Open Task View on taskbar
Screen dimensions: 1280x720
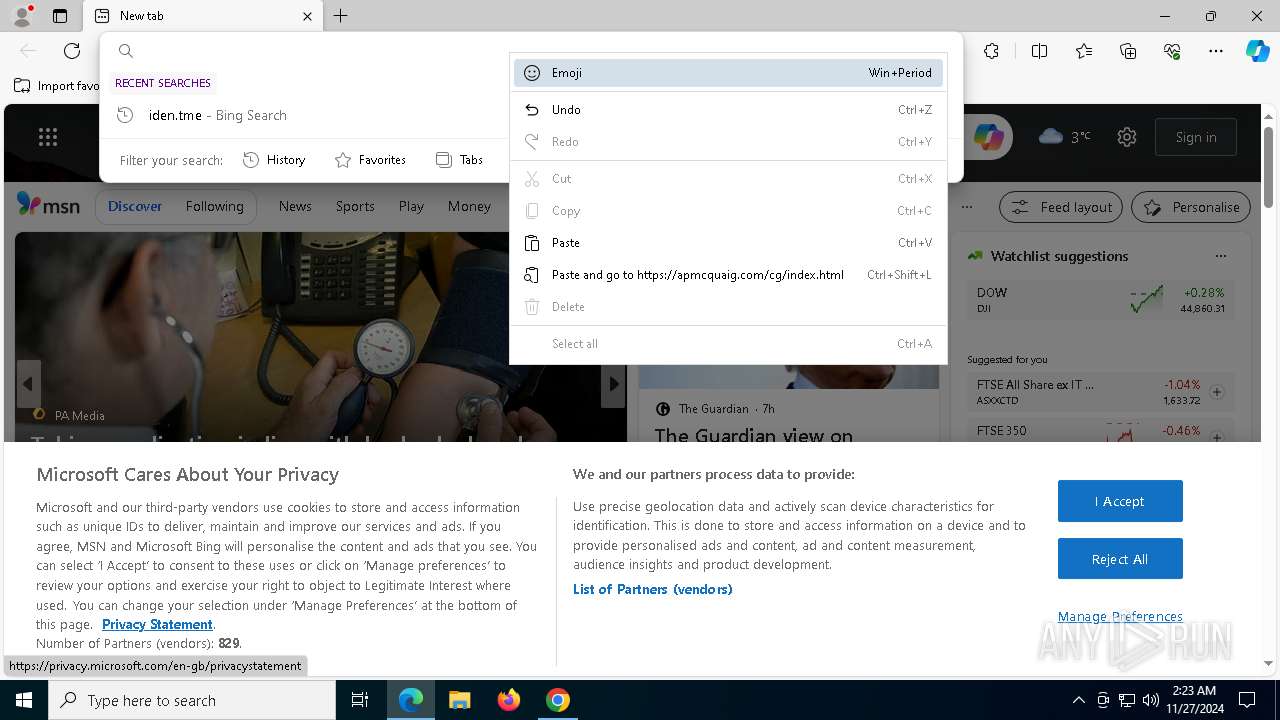tap(360, 700)
